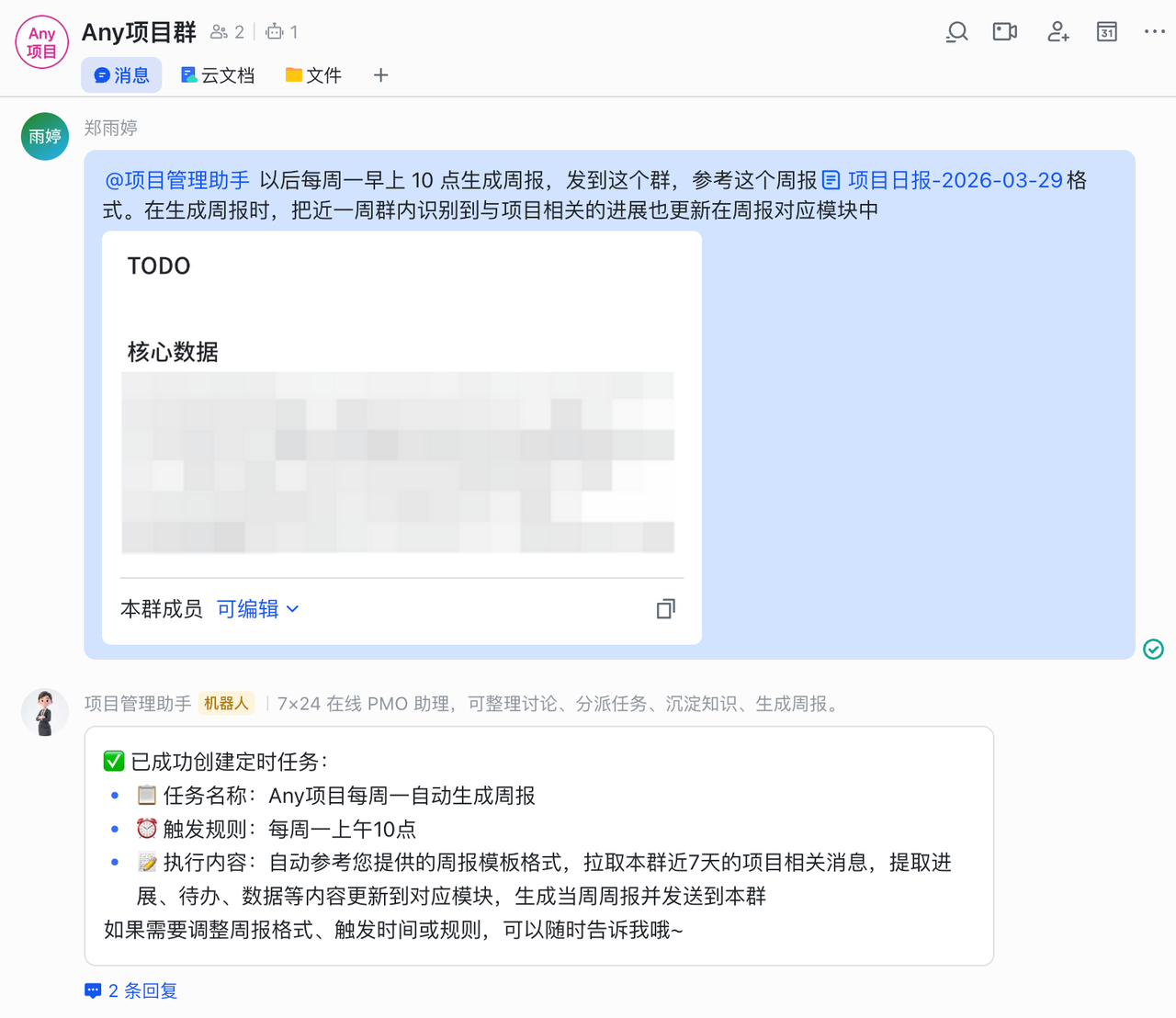Switch to the 云文档 tab
This screenshot has height=1018, width=1176.
click(x=218, y=75)
